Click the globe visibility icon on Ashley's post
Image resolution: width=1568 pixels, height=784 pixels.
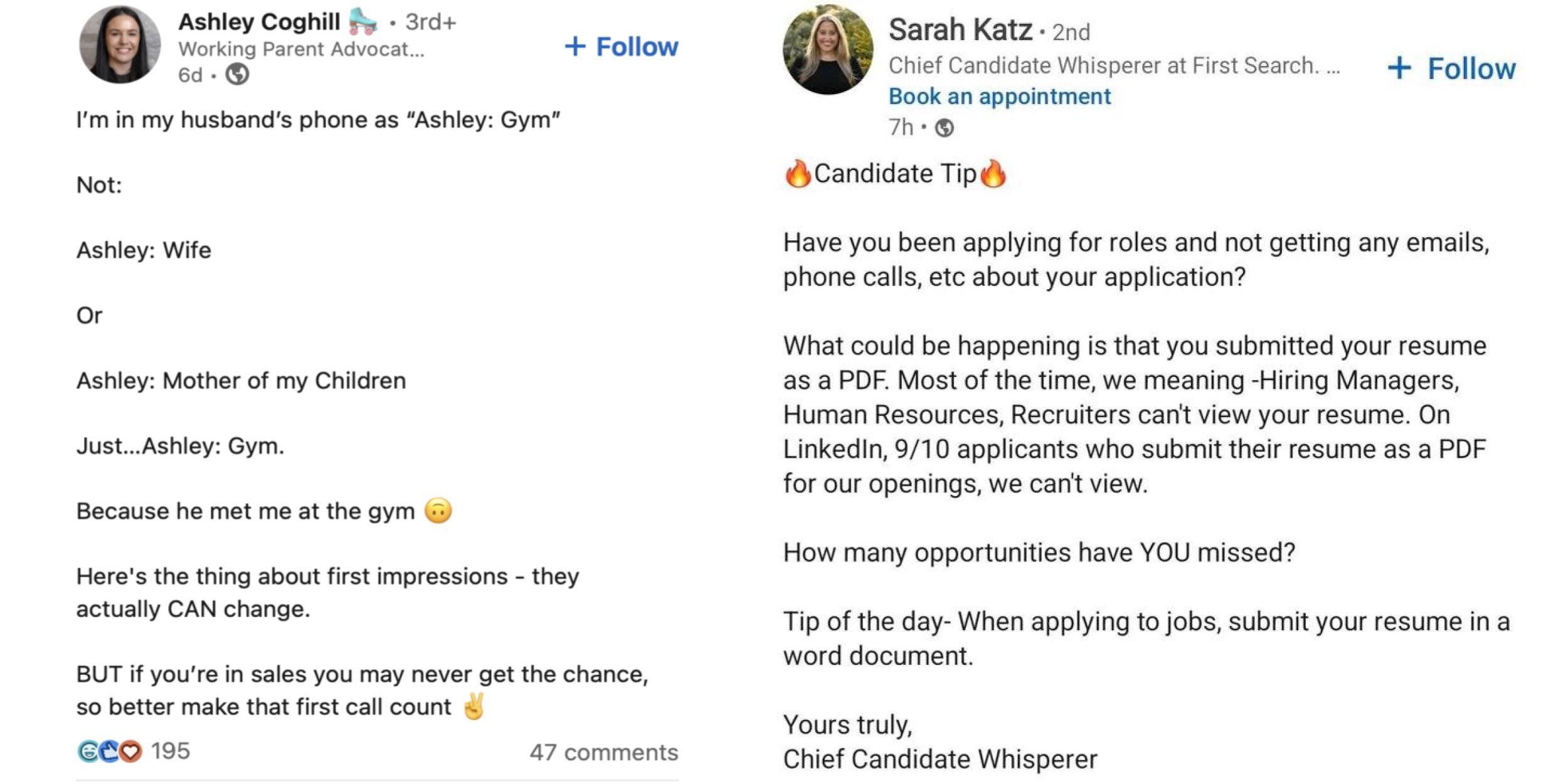237,75
